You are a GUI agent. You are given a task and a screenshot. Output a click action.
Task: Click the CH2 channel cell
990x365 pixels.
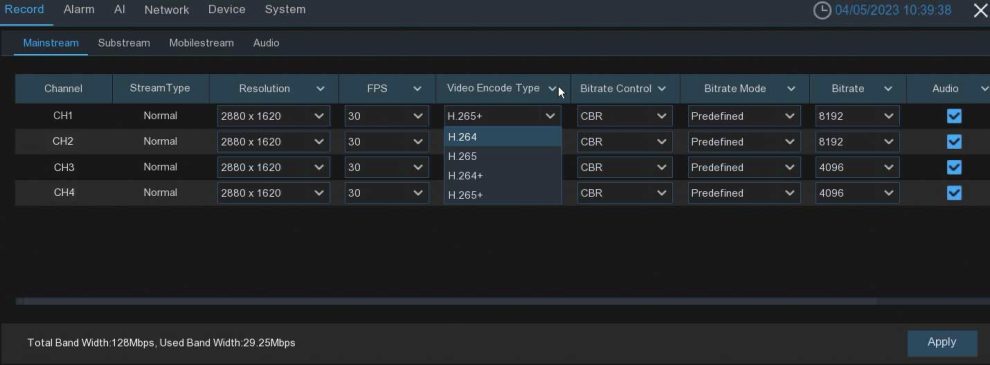pyautogui.click(x=63, y=141)
